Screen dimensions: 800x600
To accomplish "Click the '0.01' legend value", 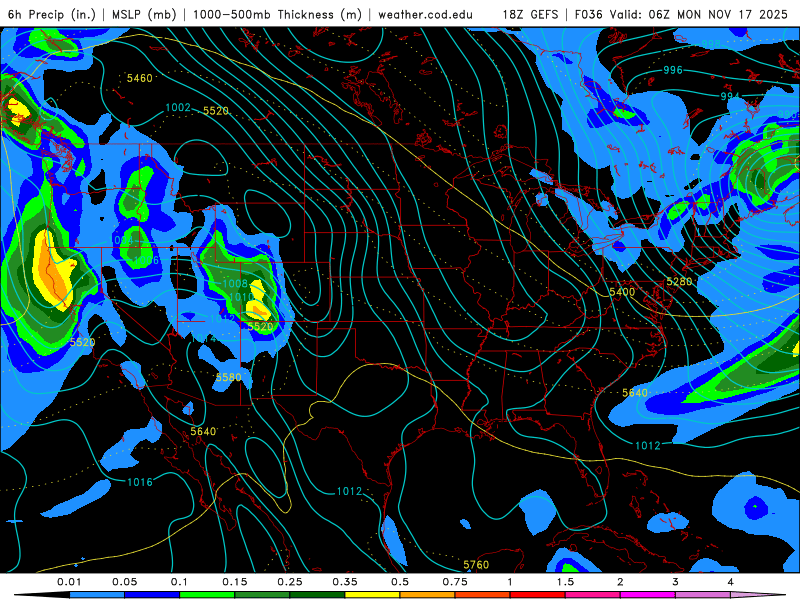I will tap(69, 582).
